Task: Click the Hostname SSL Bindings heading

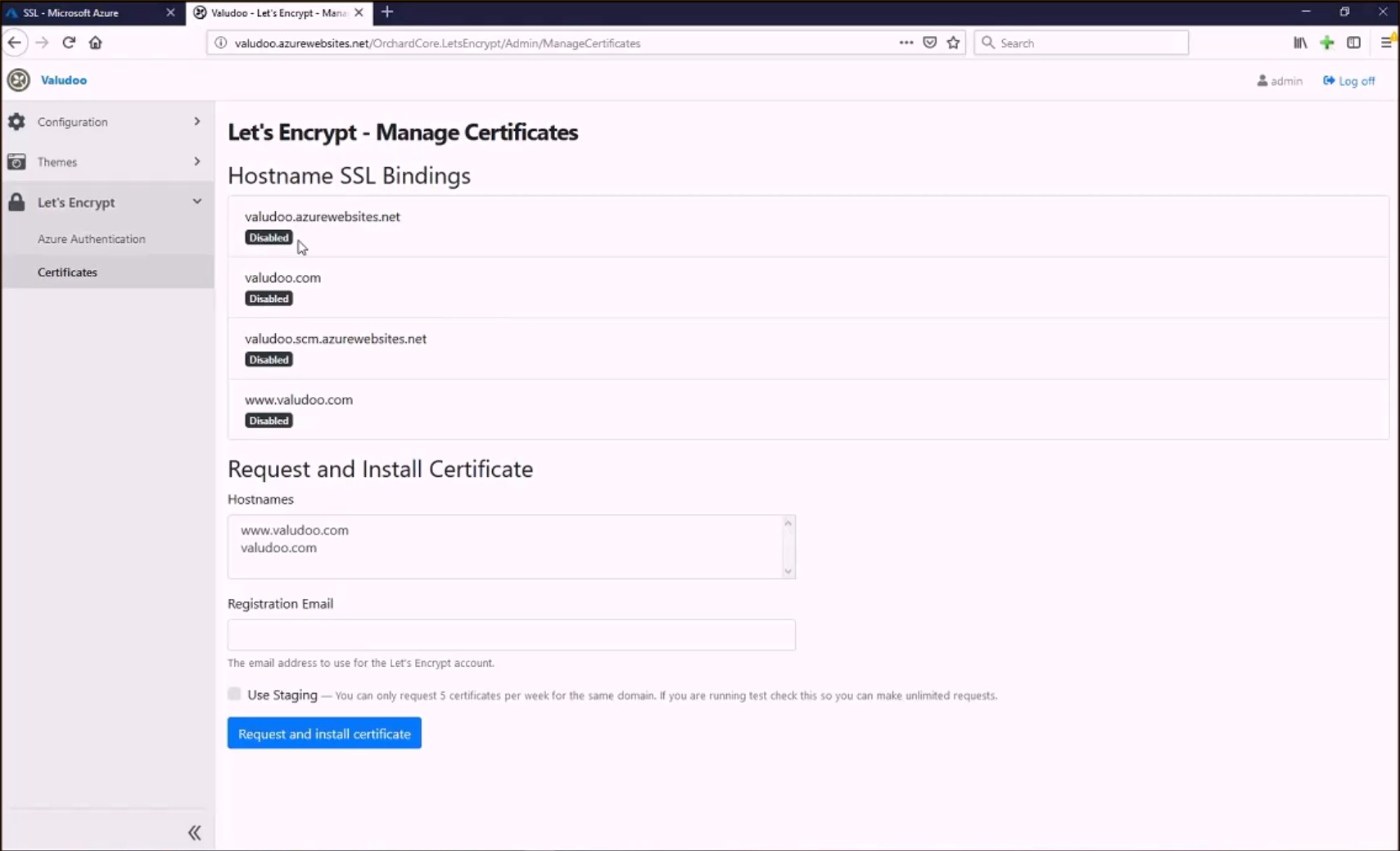Action: point(349,176)
